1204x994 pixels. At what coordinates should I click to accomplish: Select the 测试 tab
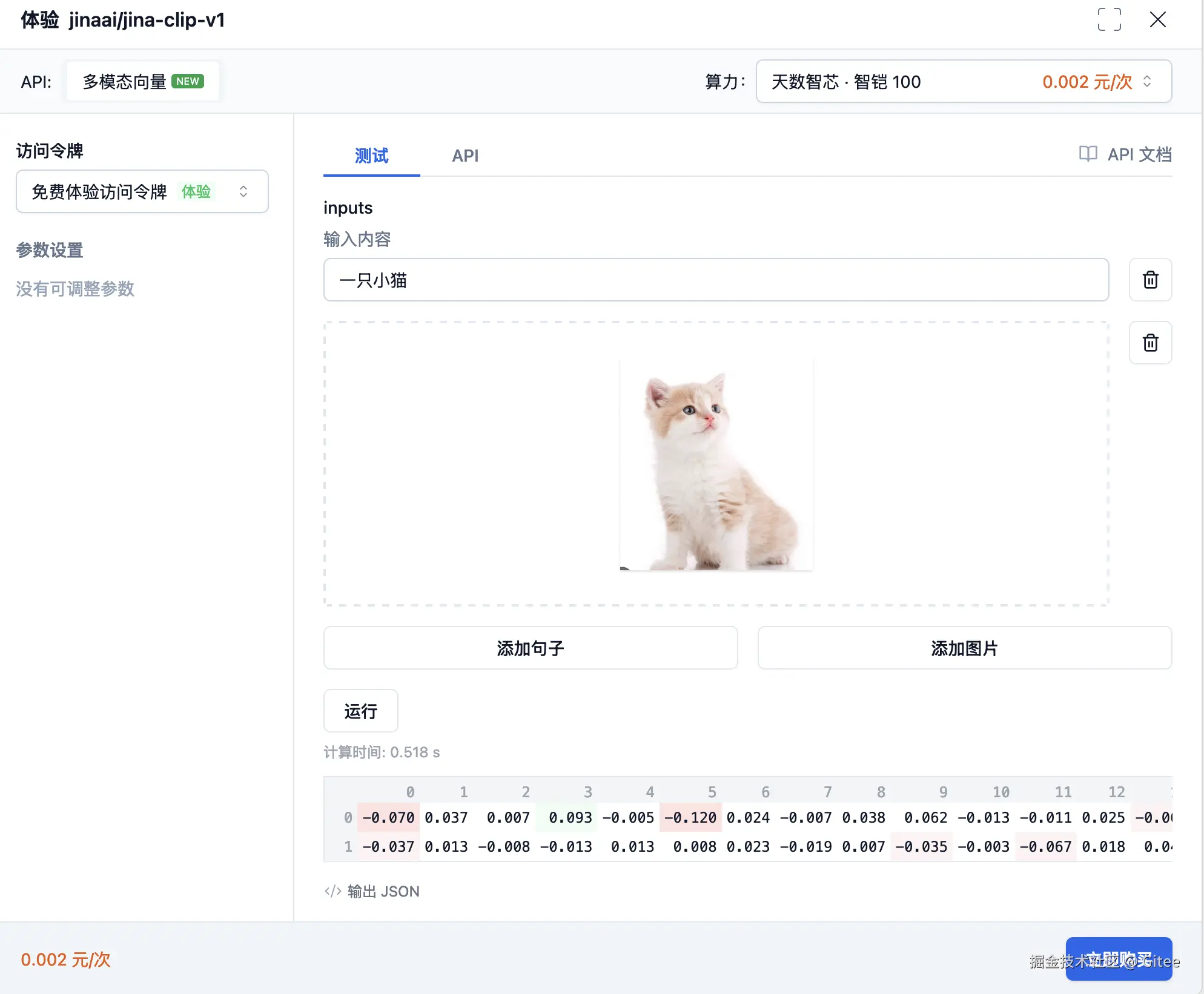point(371,156)
